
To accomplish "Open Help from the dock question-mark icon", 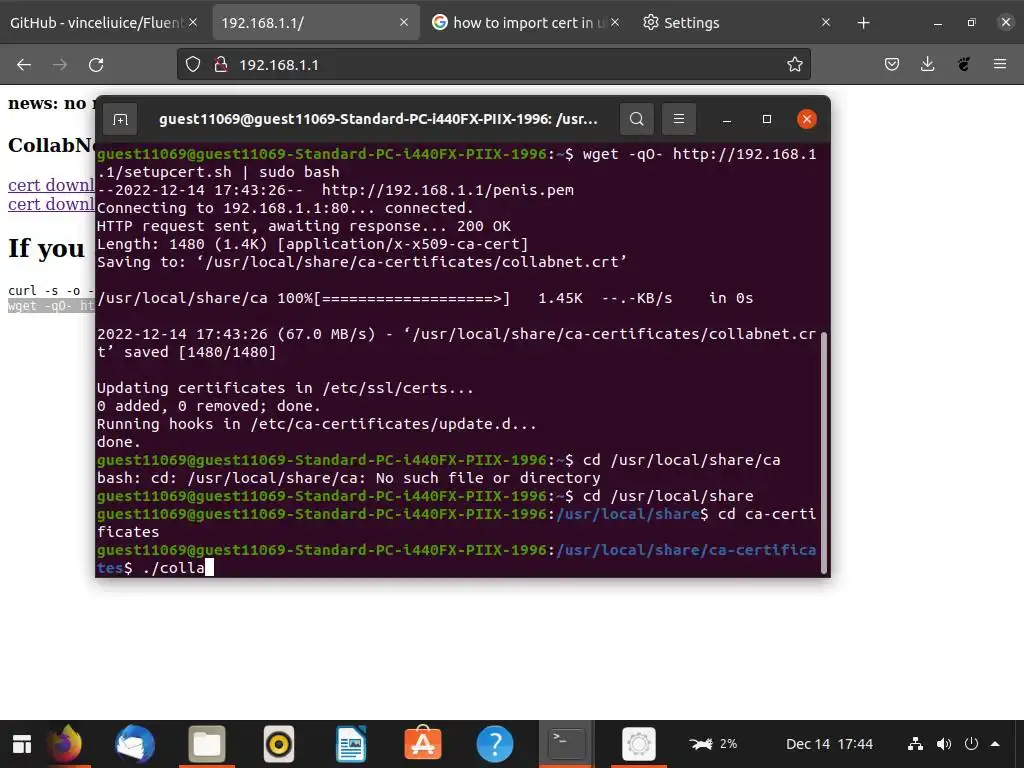I will pyautogui.click(x=494, y=744).
